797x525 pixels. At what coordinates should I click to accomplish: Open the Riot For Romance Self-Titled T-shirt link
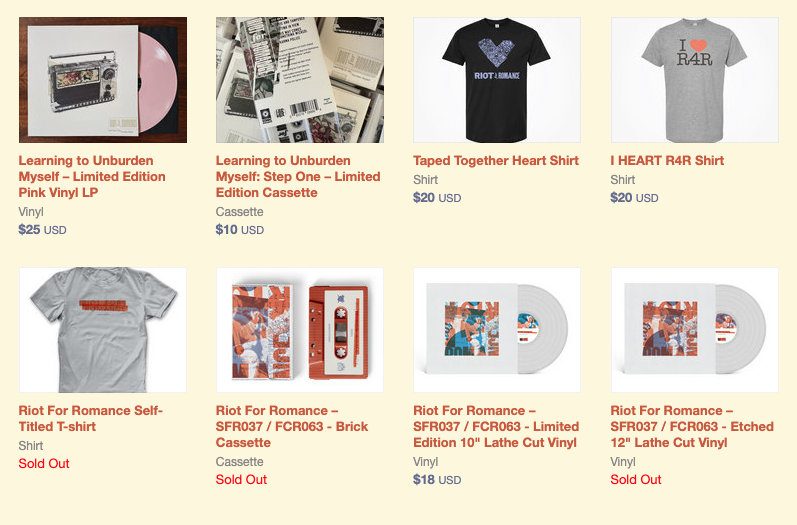click(x=90, y=418)
